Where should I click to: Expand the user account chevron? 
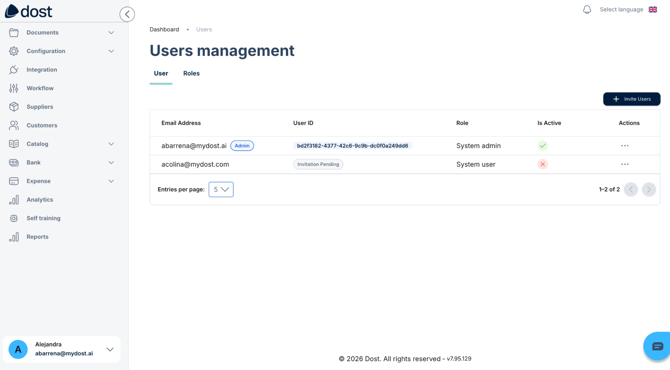coord(110,349)
